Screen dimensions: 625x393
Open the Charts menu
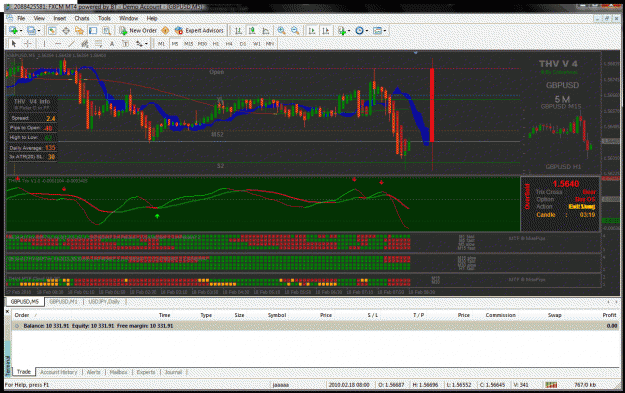(x=82, y=18)
